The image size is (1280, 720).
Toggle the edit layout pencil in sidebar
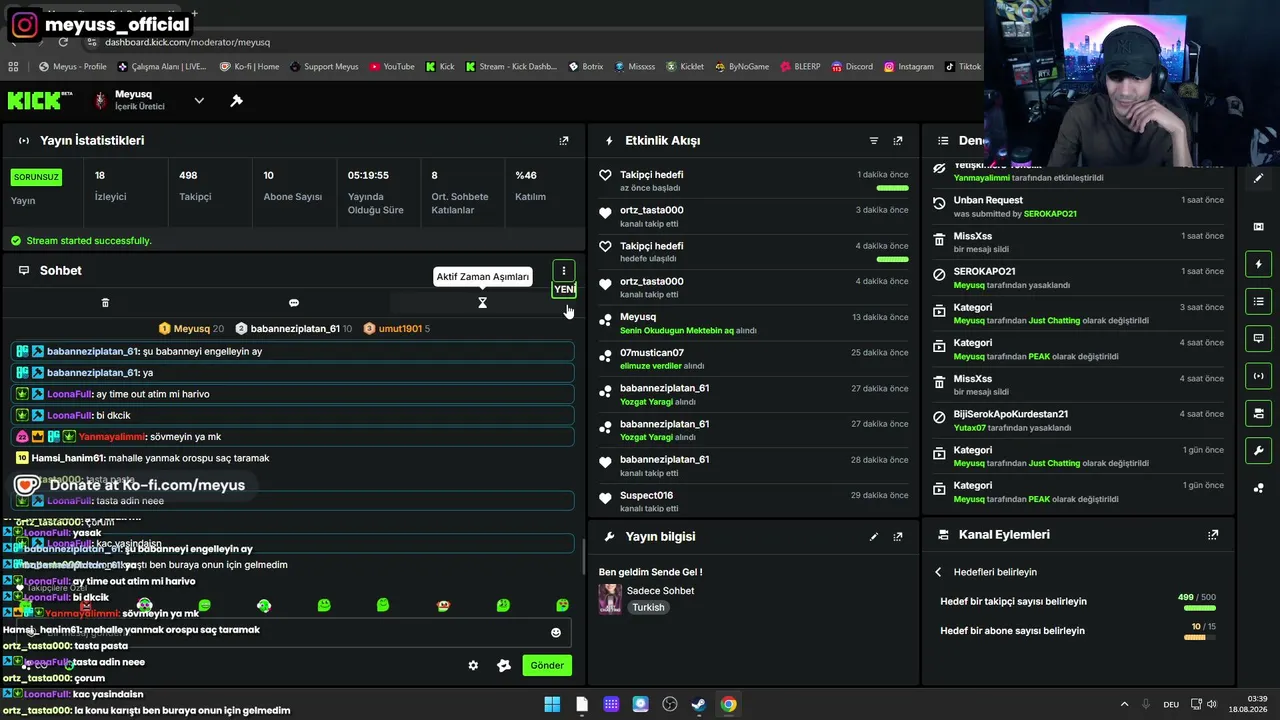click(1258, 178)
